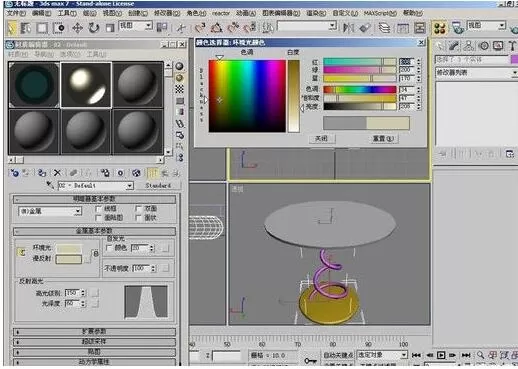The height and width of the screenshot is (369, 518).
Task: Enable the 双面 (two-sided) checkbox
Action: tap(138, 209)
